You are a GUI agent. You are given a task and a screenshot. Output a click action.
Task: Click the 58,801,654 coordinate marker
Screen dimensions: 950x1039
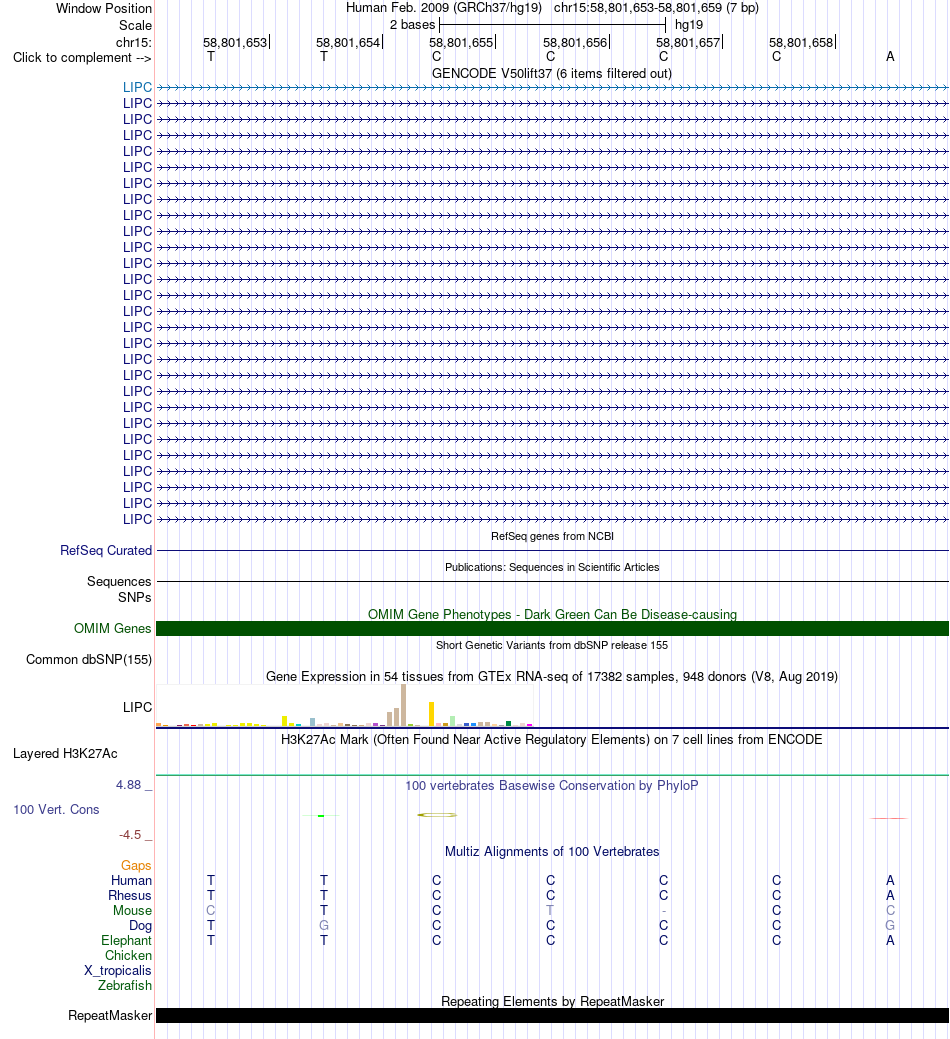(348, 42)
